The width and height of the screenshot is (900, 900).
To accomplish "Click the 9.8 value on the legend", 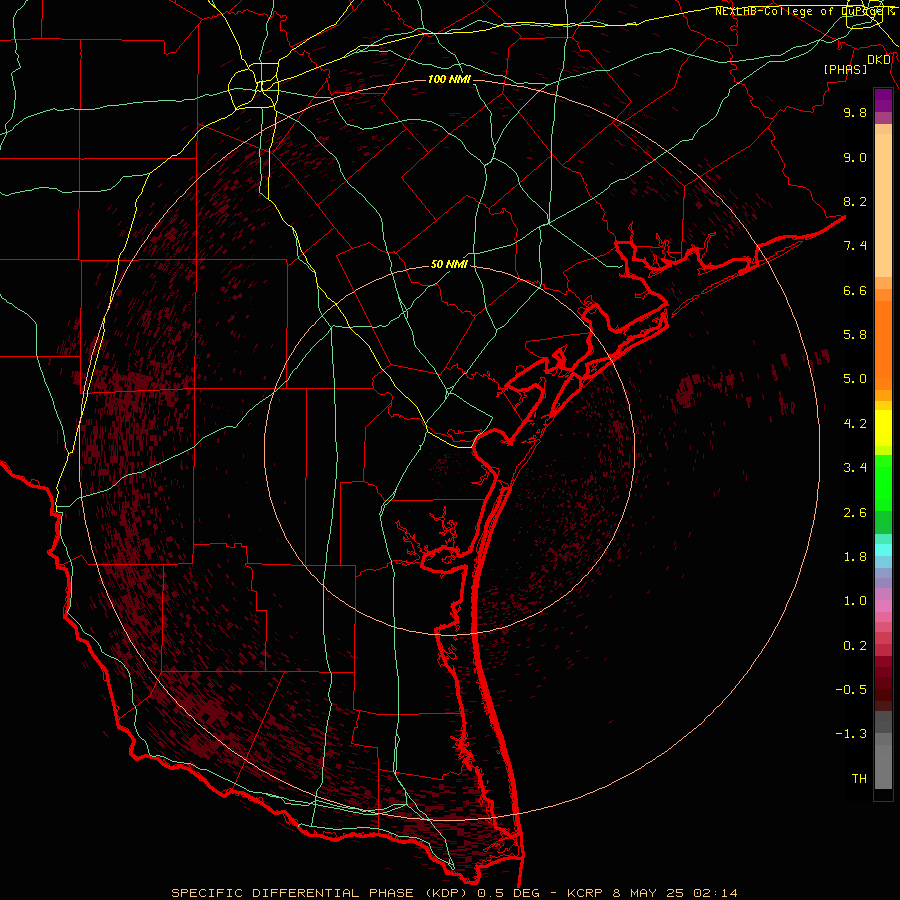I will tap(855, 112).
